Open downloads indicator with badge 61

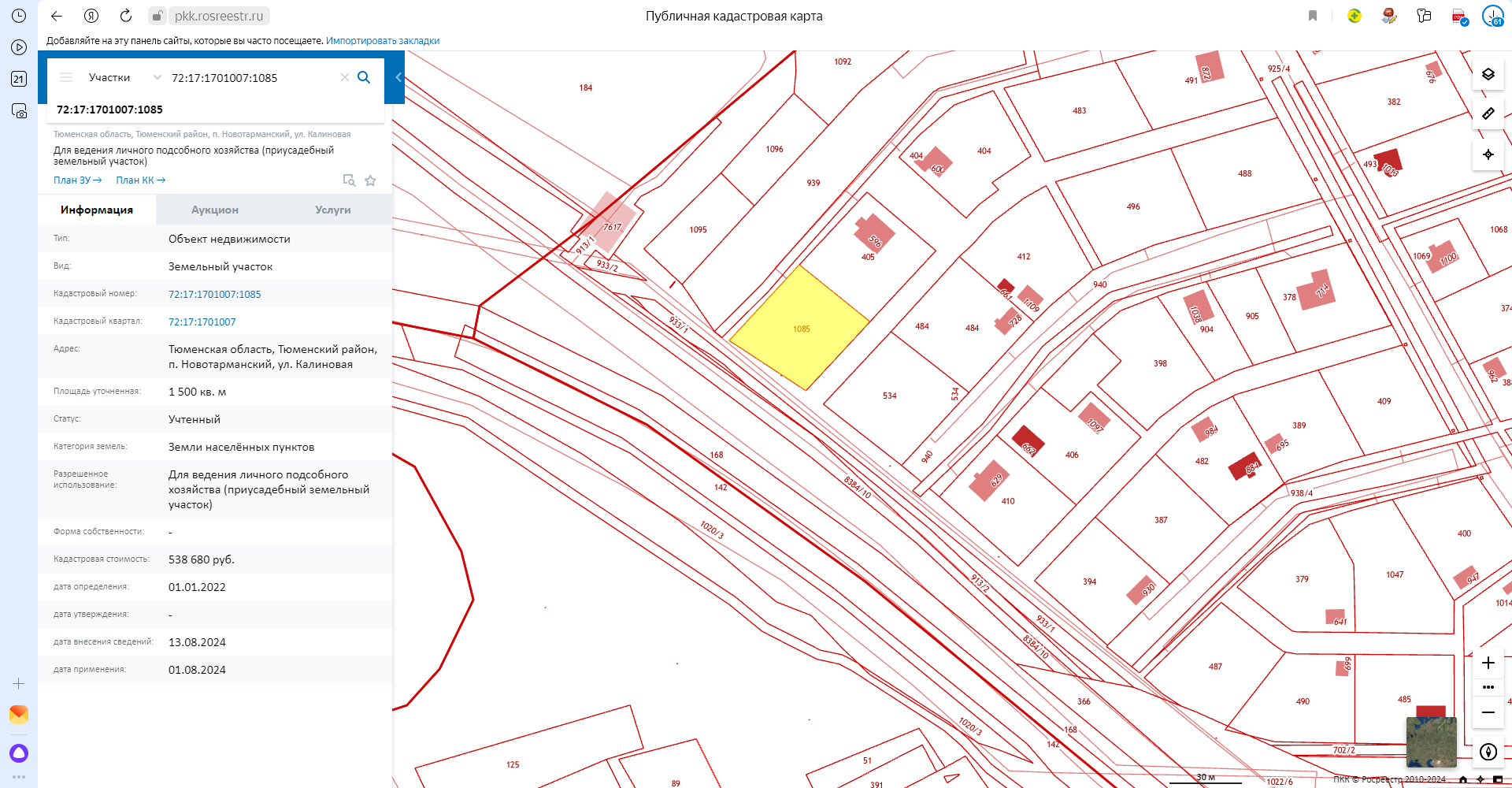(1493, 16)
